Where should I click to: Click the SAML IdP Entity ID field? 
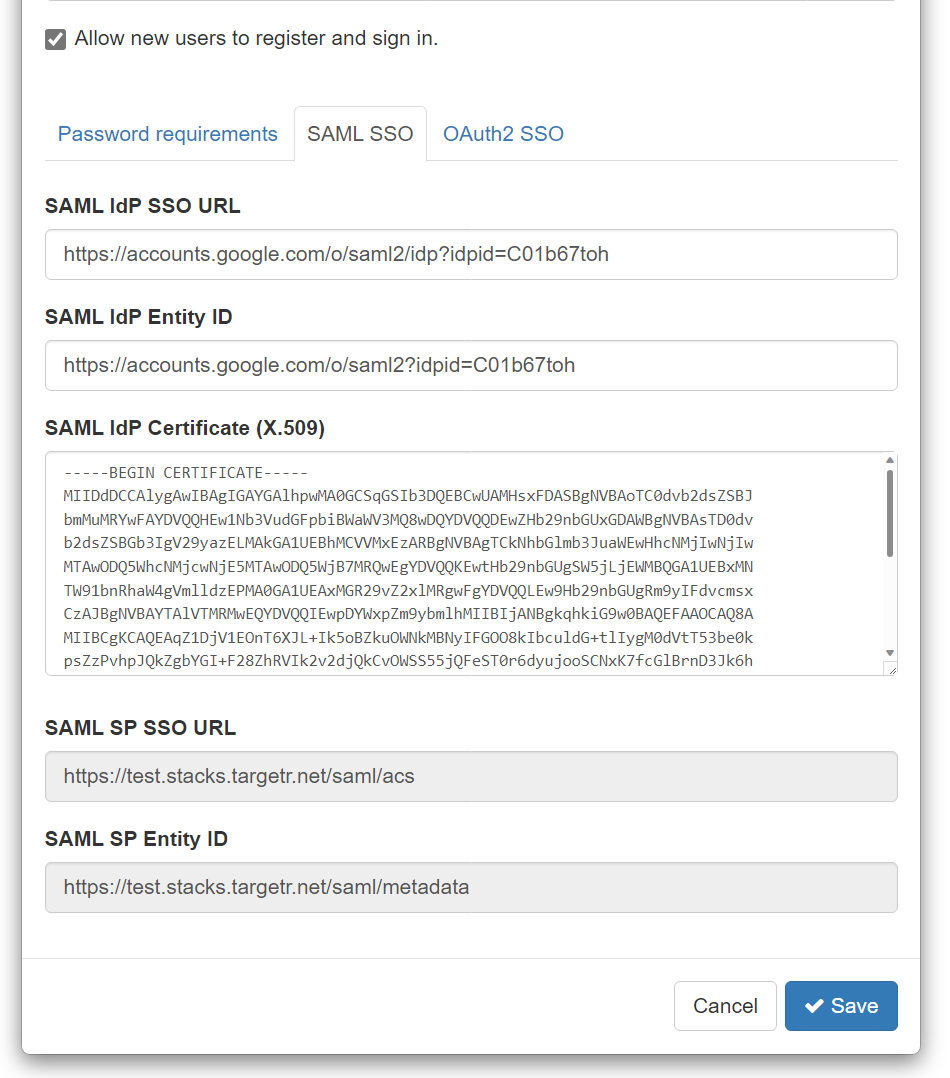[x=472, y=365]
